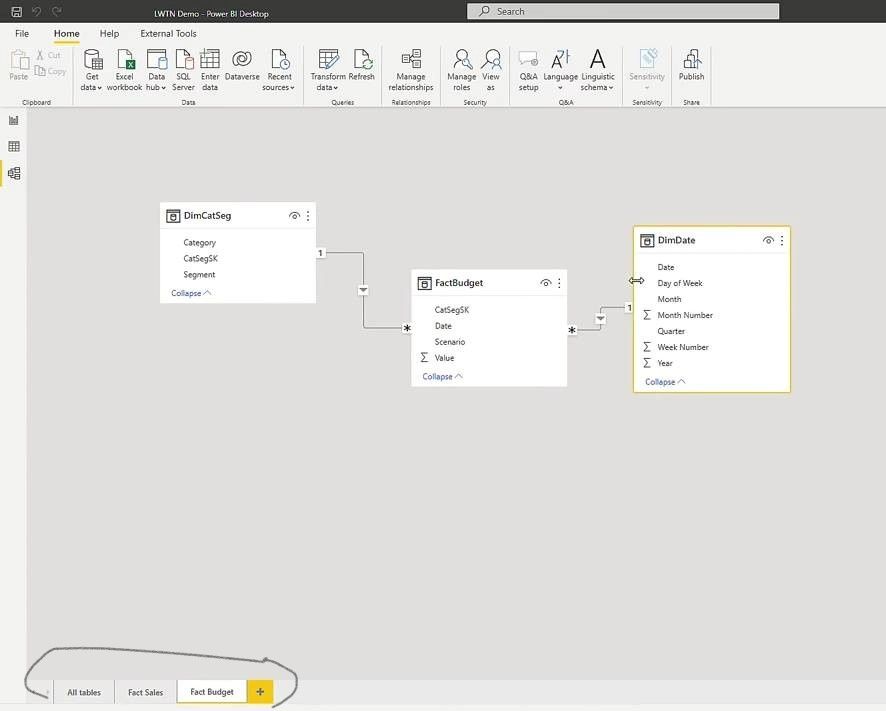This screenshot has width=886, height=711.
Task: Switch to the Fact Sales layout tab
Action: [x=145, y=692]
